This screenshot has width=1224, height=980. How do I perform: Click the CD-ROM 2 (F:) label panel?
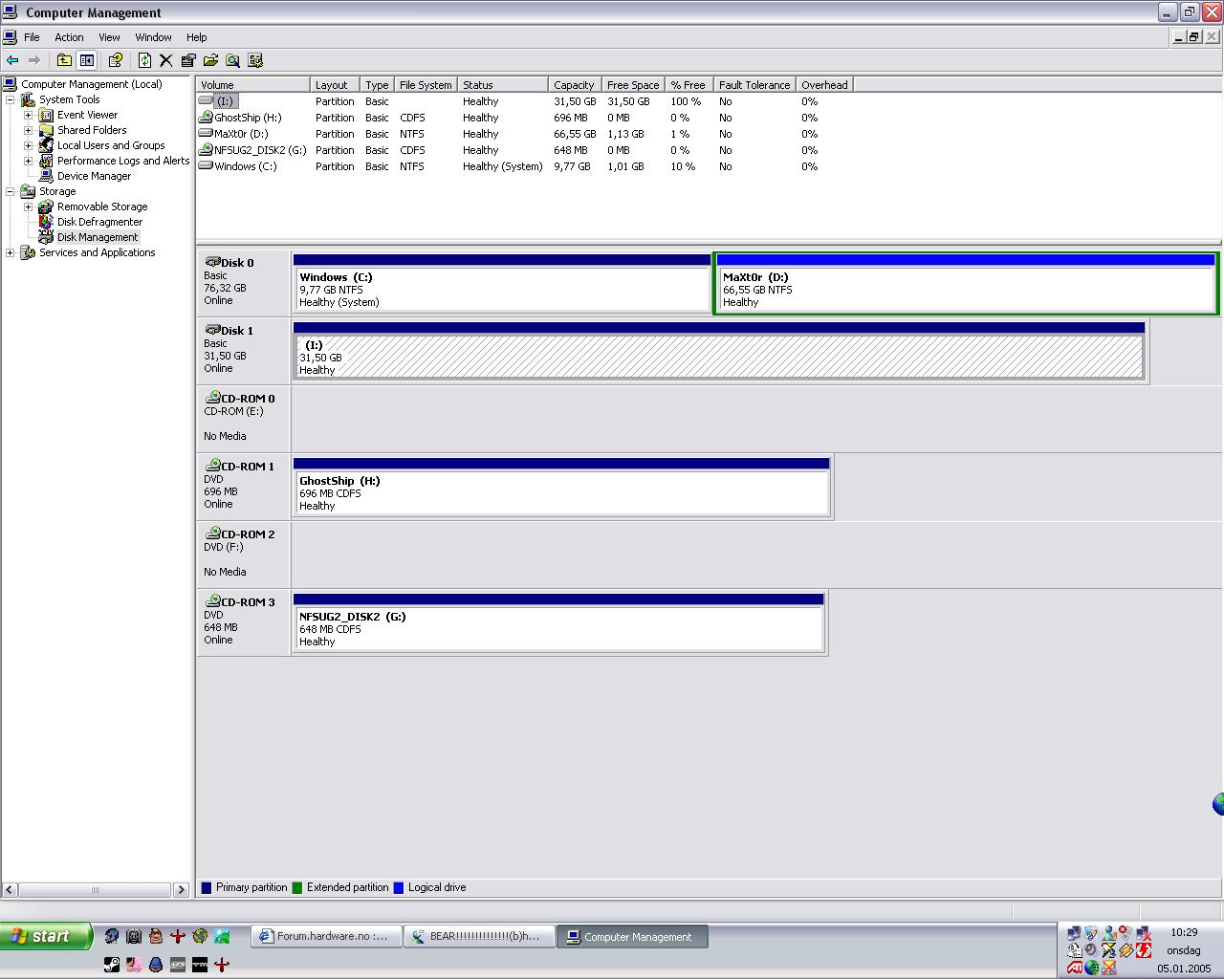243,555
